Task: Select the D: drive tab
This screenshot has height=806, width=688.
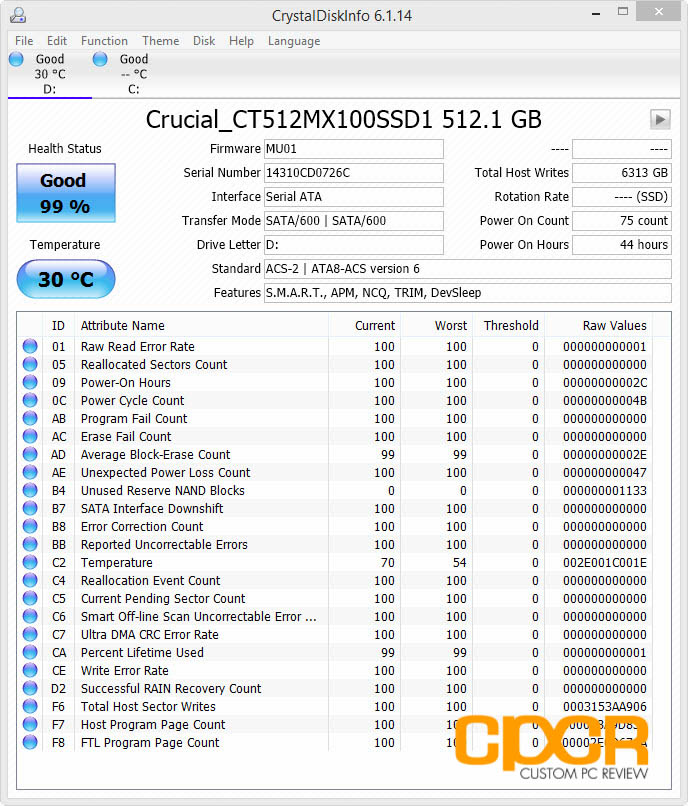Action: pyautogui.click(x=50, y=74)
